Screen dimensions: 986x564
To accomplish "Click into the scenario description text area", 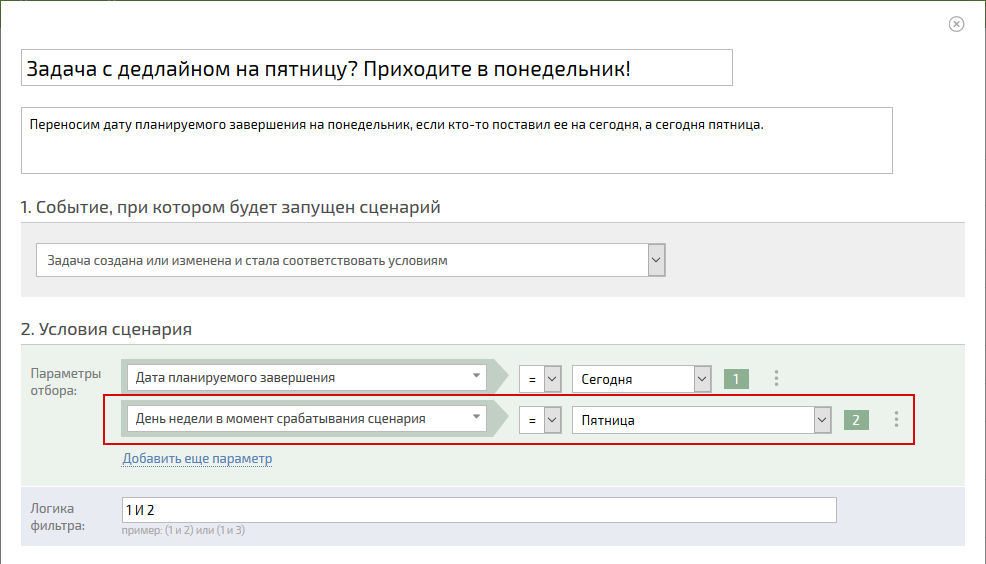I will (x=457, y=140).
